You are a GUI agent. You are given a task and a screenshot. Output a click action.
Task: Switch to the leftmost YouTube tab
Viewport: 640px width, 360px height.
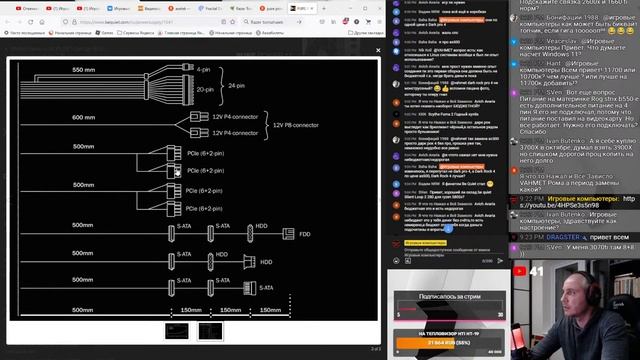(28, 9)
